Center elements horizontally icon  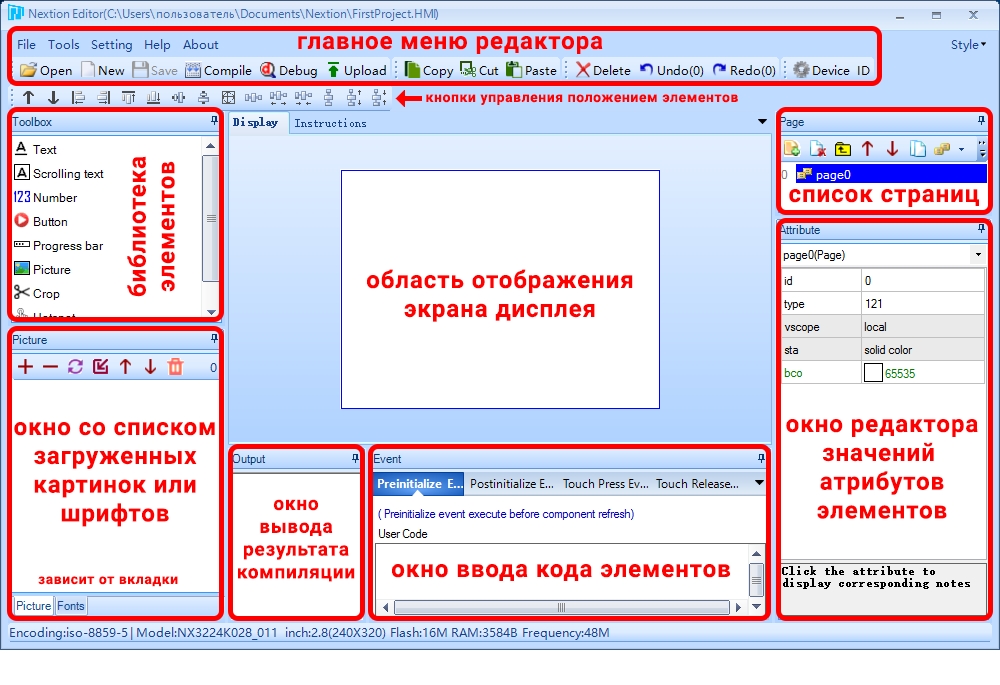pos(179,98)
